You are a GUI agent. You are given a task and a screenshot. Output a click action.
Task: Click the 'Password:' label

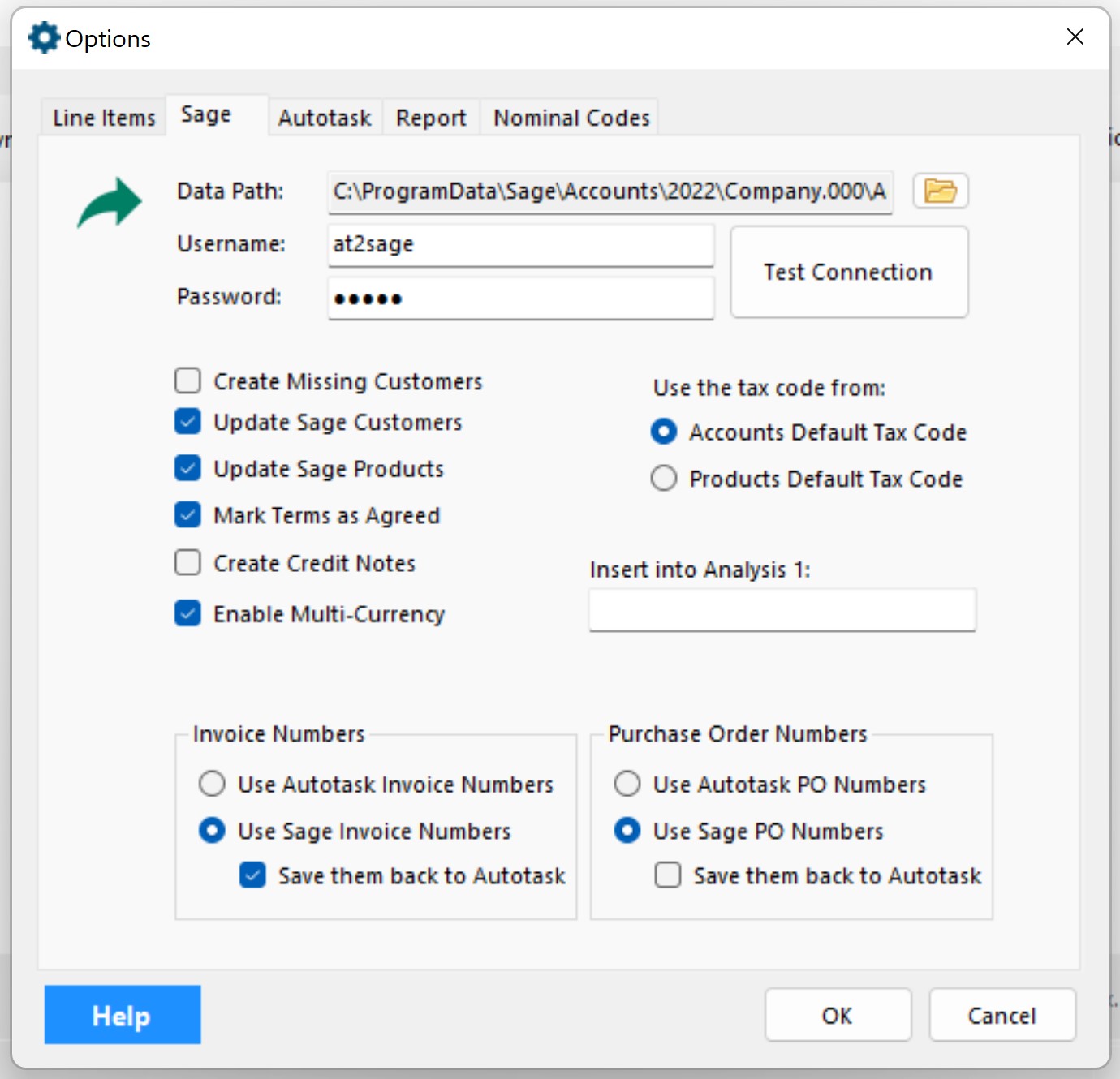tap(229, 296)
